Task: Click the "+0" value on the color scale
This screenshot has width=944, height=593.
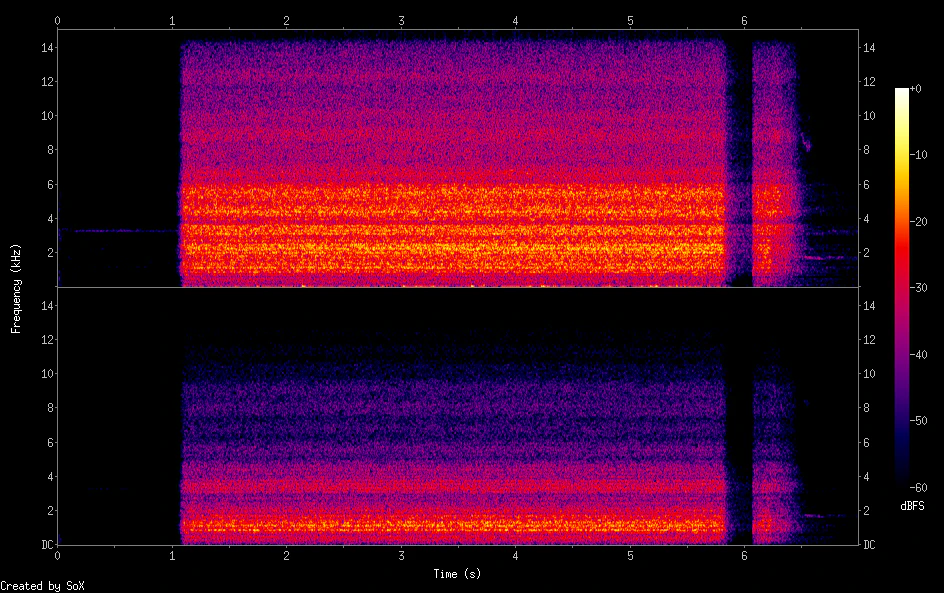Action: click(916, 89)
